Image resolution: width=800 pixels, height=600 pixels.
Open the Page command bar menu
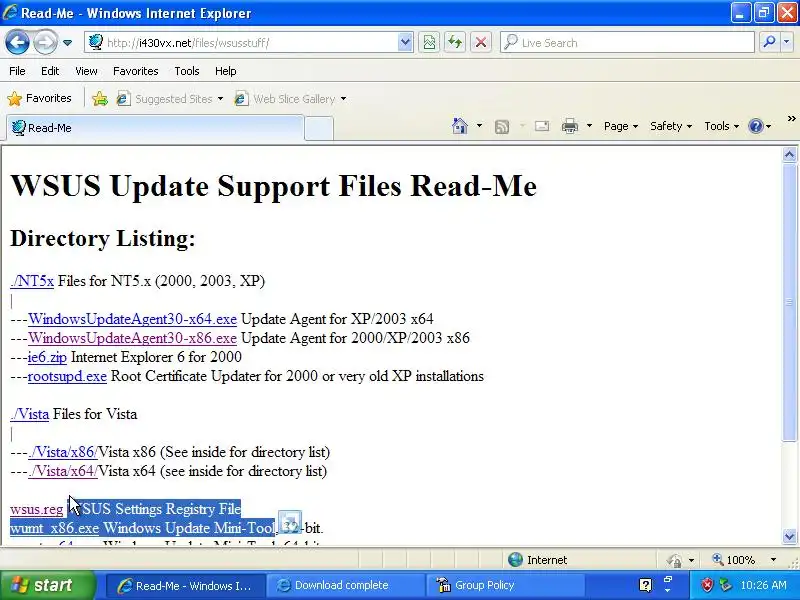pyautogui.click(x=621, y=126)
